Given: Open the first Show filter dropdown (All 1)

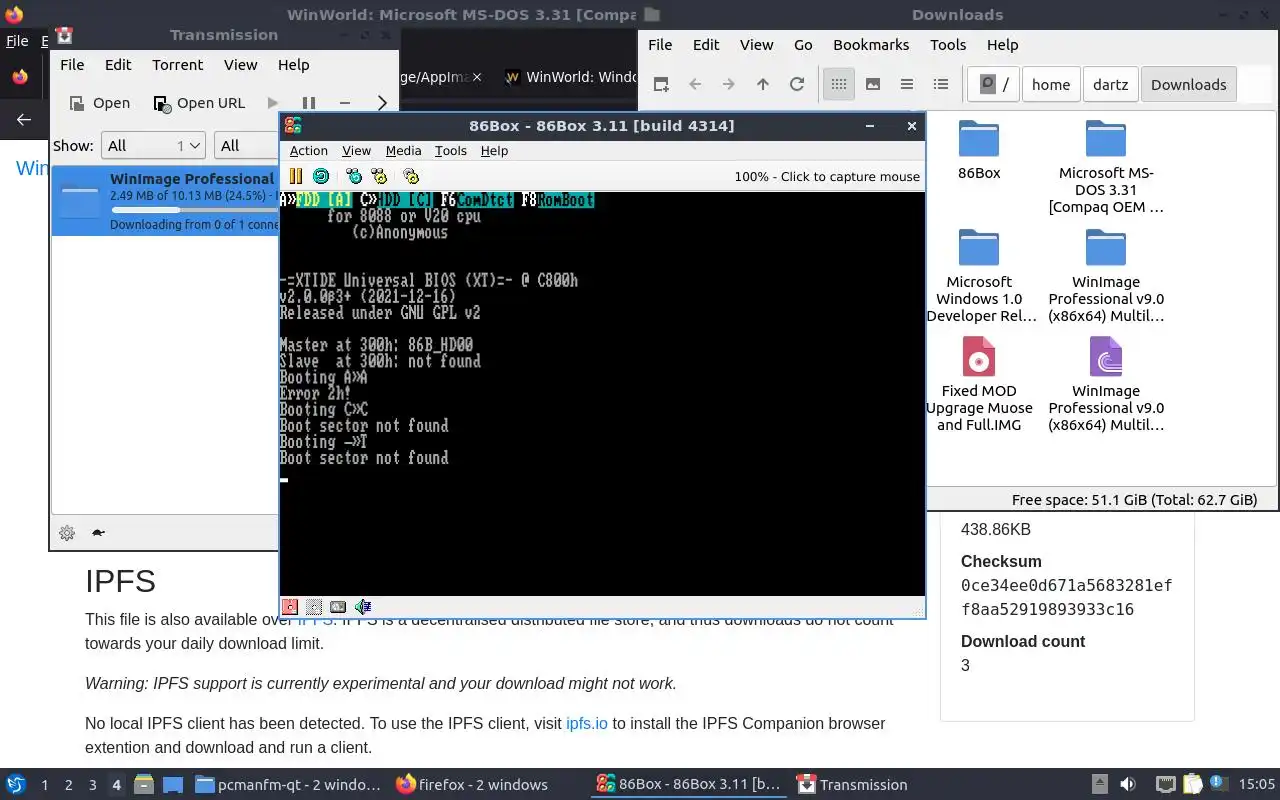Looking at the screenshot, I should pos(153,145).
